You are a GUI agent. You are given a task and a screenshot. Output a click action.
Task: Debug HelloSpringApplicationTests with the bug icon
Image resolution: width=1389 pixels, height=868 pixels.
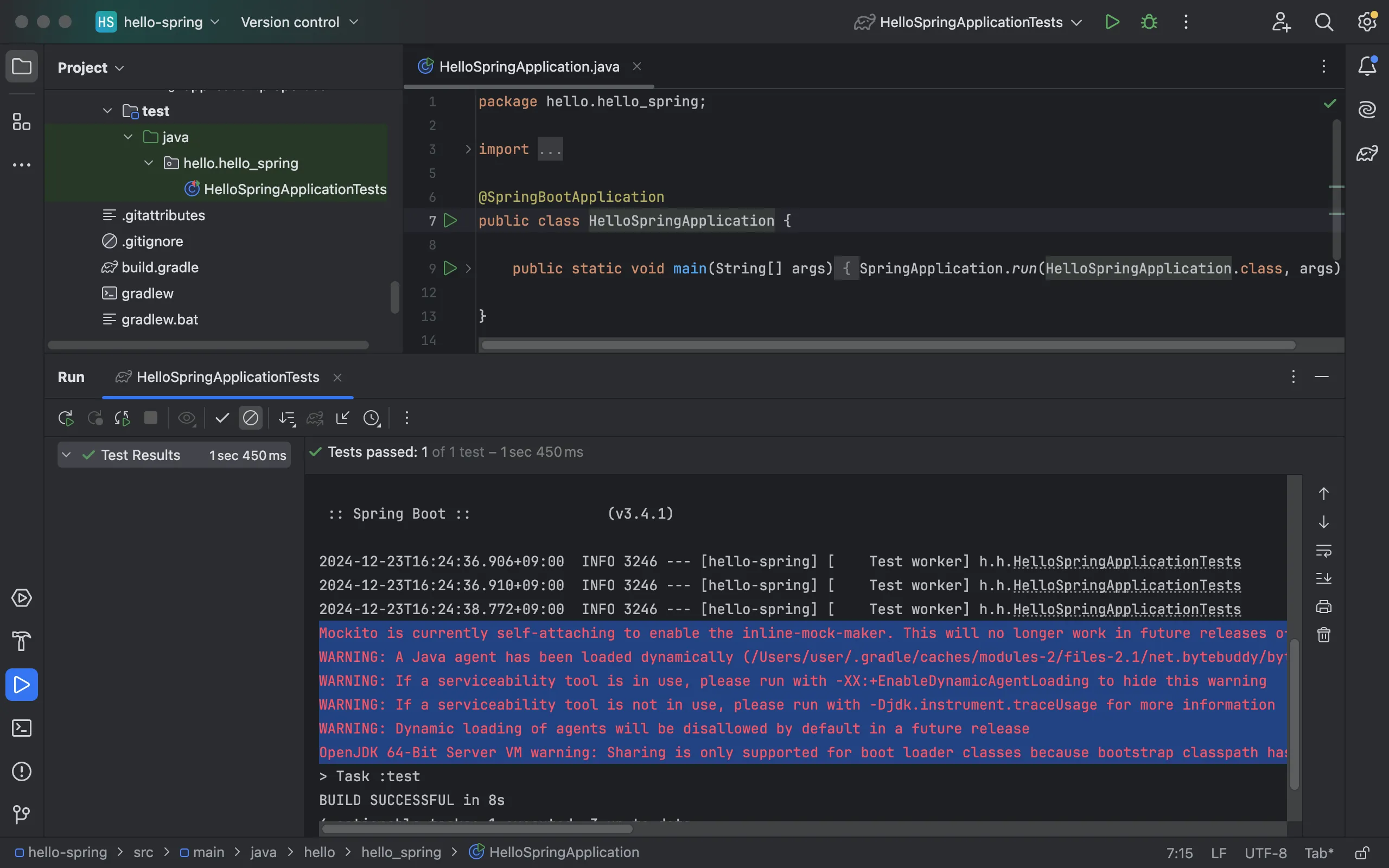tap(1149, 22)
